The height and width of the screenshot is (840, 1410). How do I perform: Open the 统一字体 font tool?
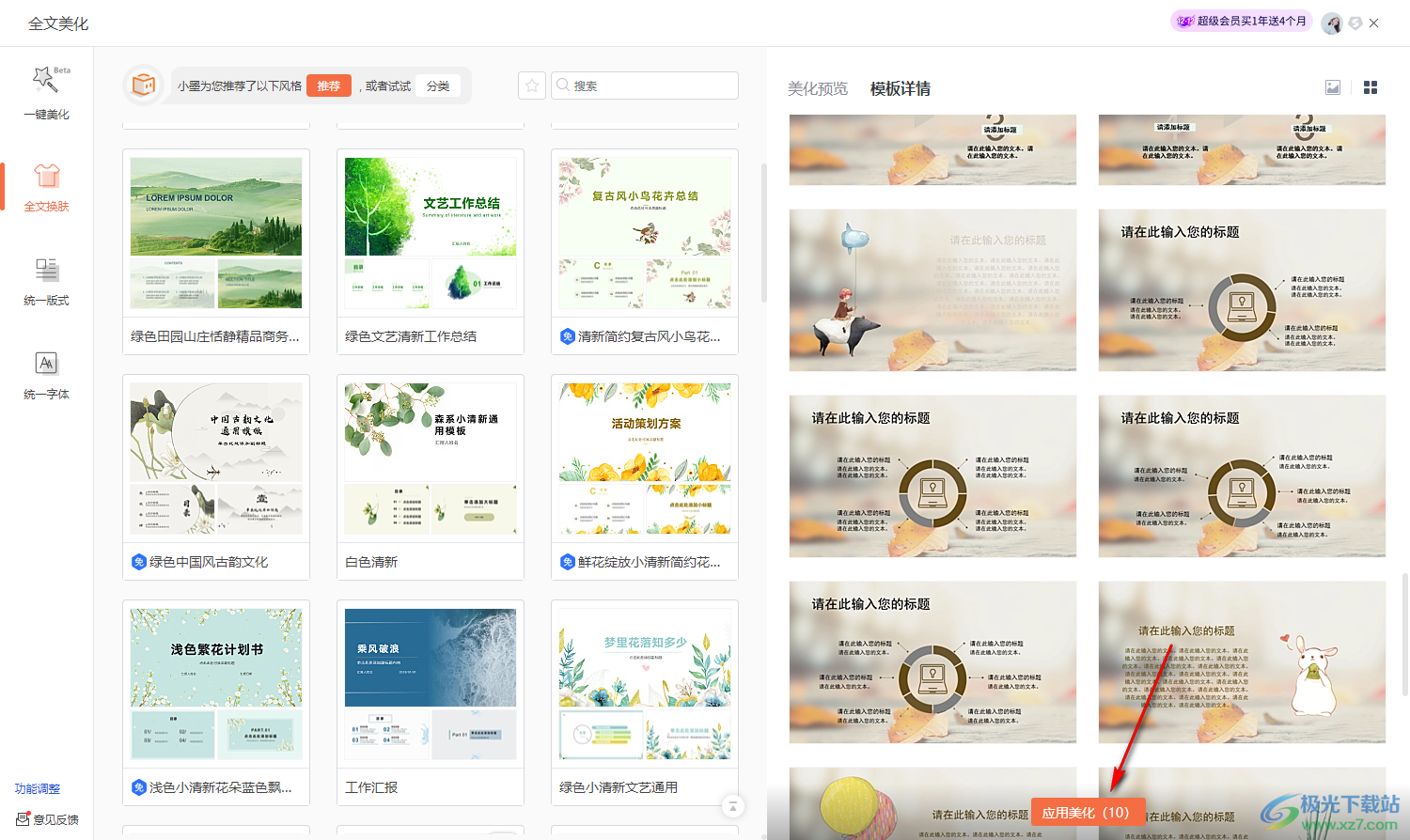click(46, 375)
